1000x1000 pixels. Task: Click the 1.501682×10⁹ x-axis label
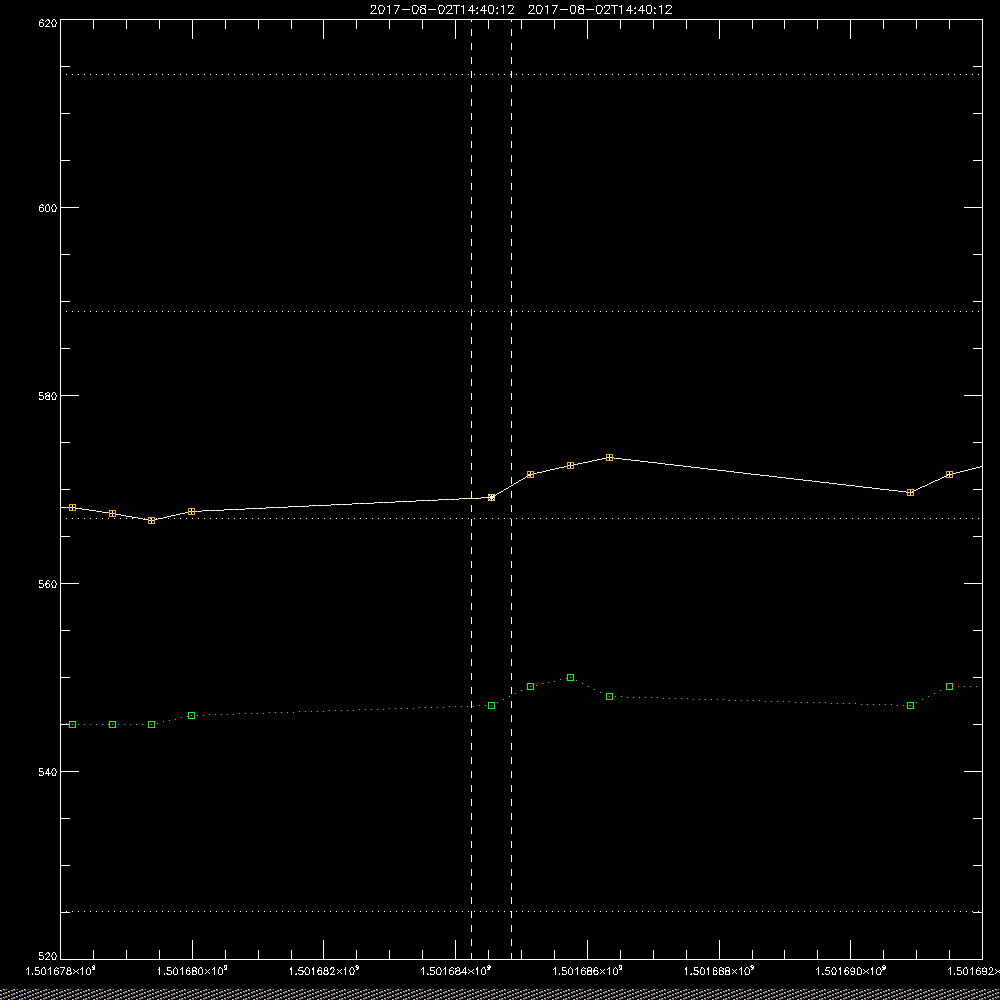coord(324,971)
